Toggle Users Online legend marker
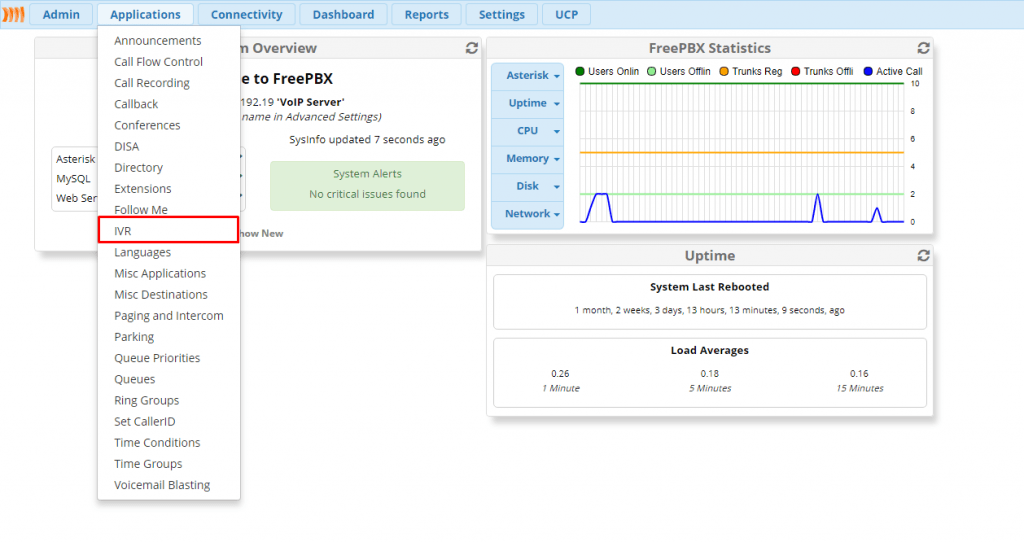The height and width of the screenshot is (542, 1024). 580,71
